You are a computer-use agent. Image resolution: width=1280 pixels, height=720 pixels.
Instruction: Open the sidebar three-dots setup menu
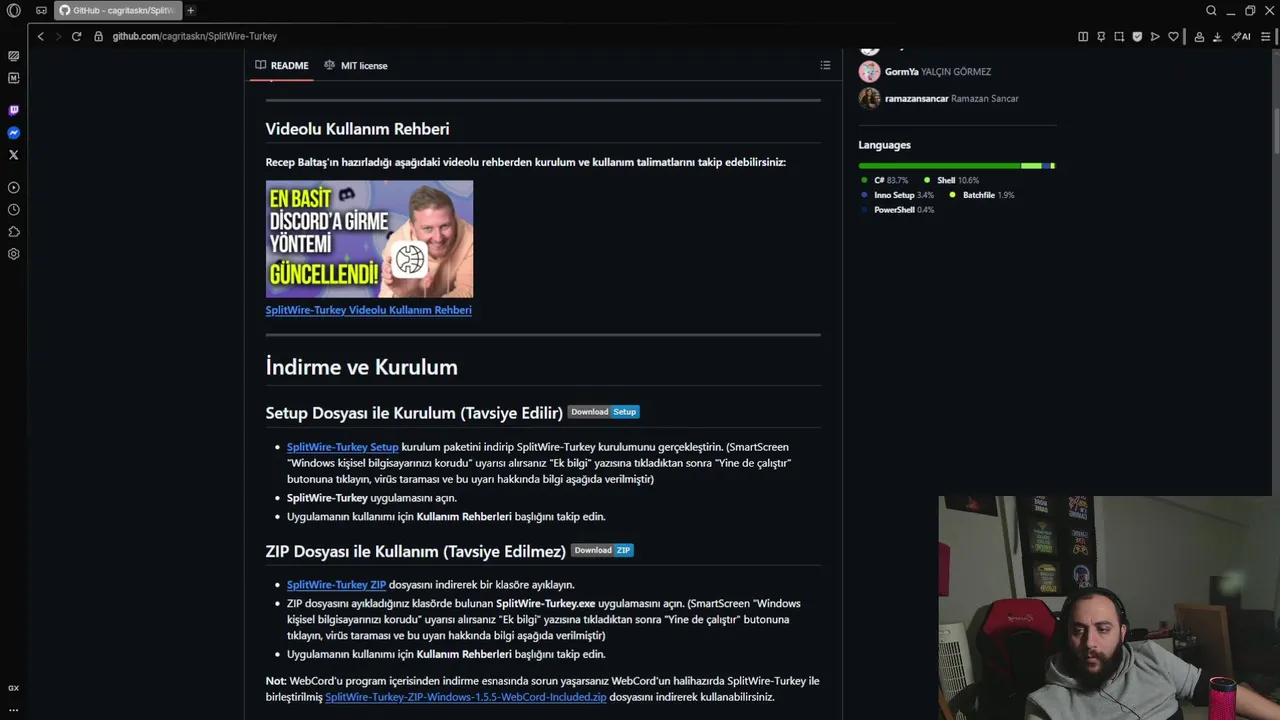pos(13,708)
